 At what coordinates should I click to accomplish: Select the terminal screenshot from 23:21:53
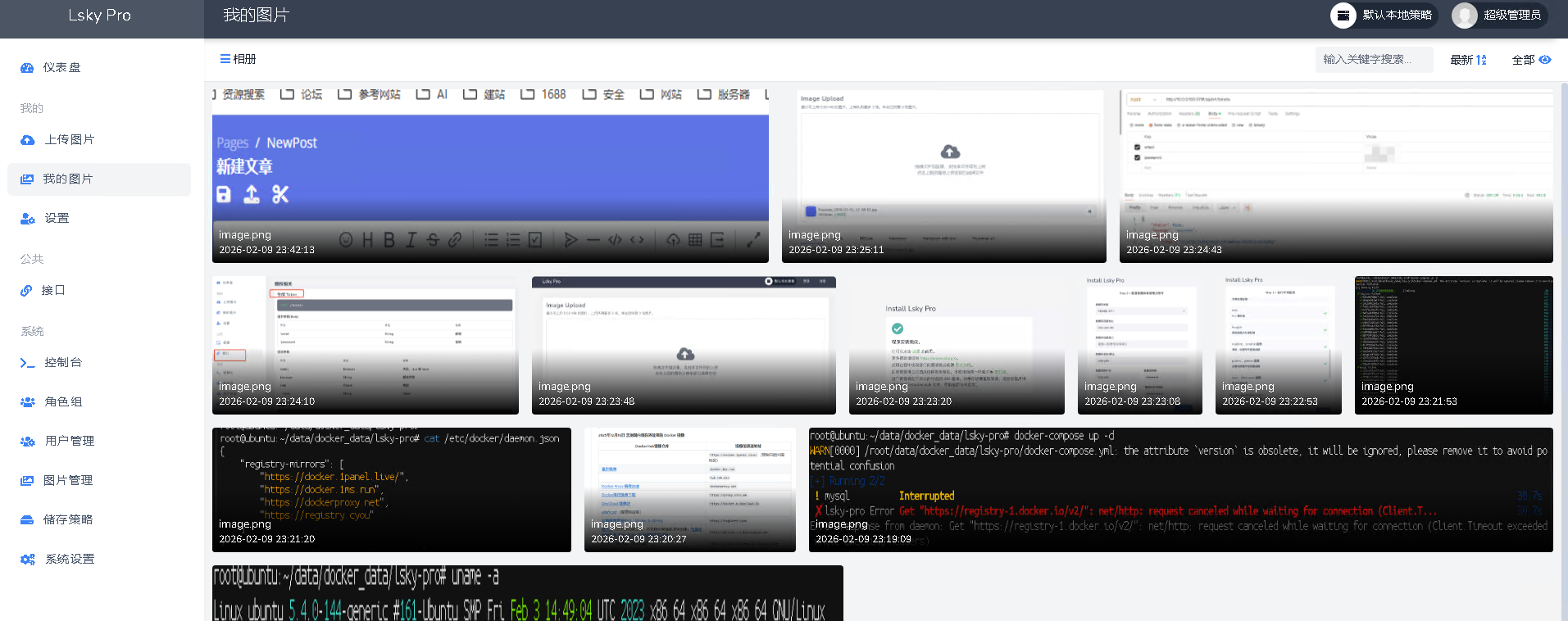[1453, 344]
